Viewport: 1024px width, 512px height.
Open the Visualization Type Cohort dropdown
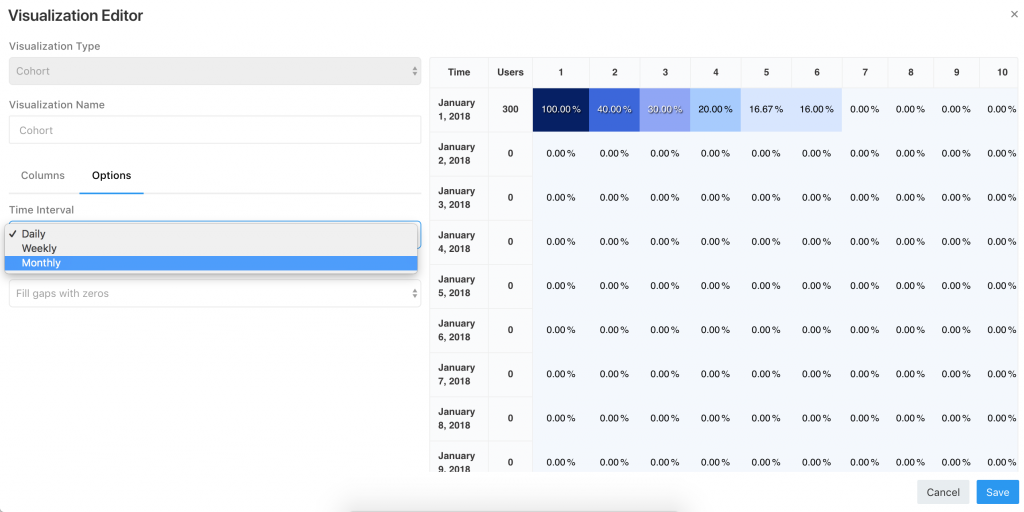tap(215, 71)
